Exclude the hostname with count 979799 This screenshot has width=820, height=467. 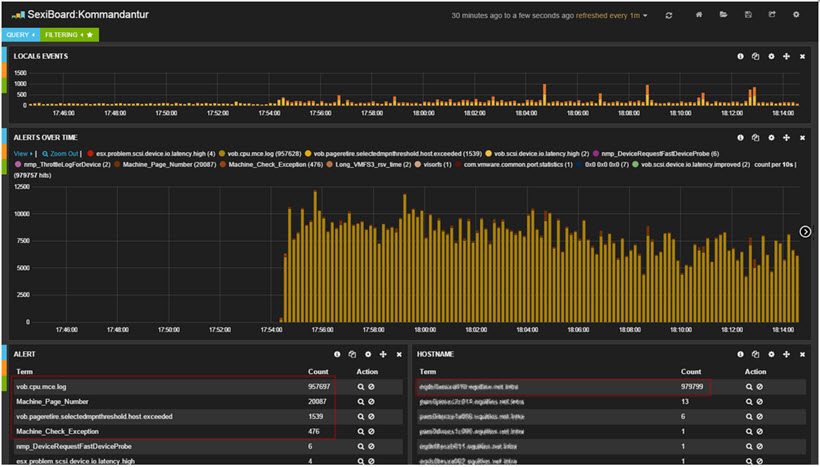coord(759,387)
